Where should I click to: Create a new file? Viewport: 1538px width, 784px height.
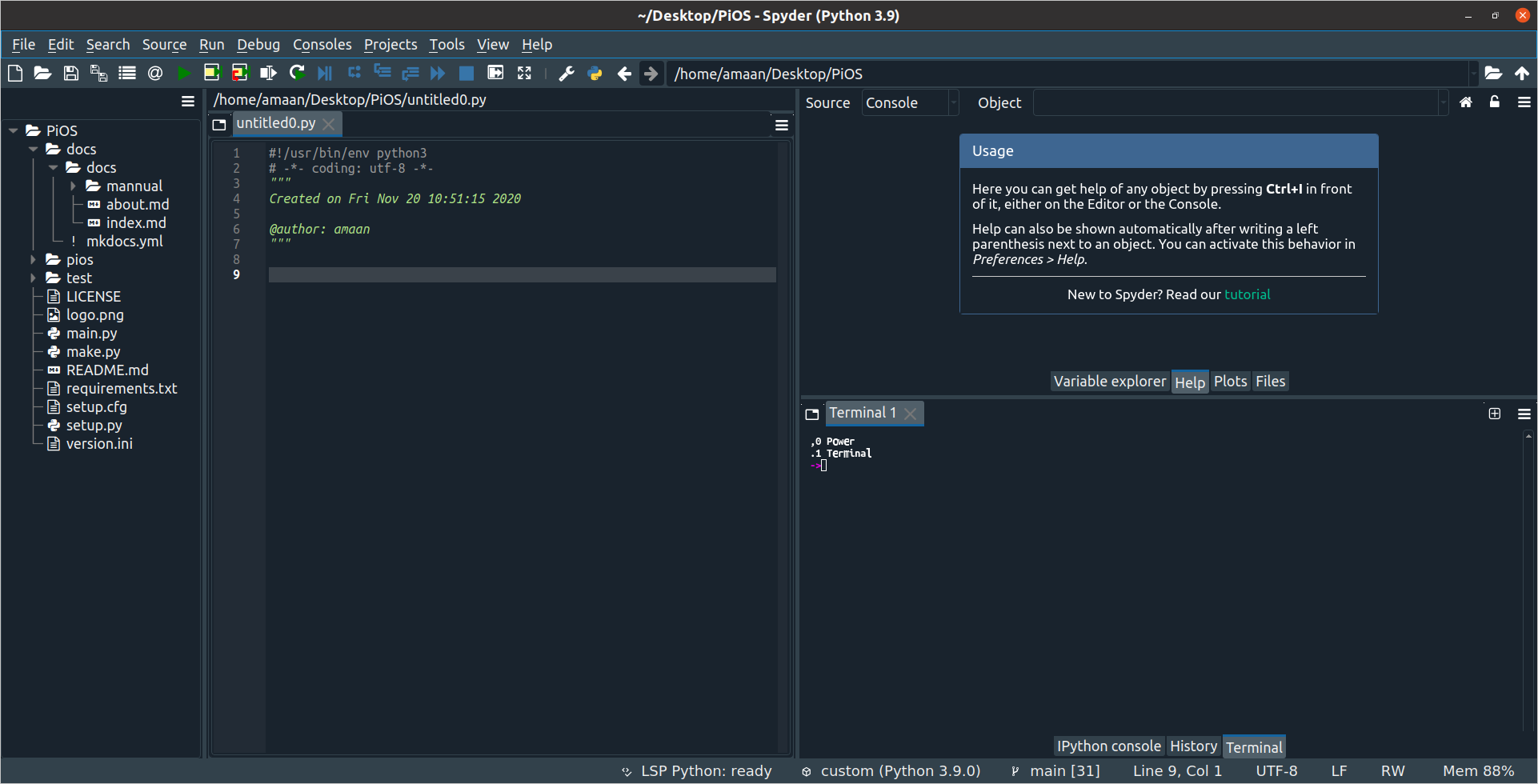pyautogui.click(x=14, y=73)
